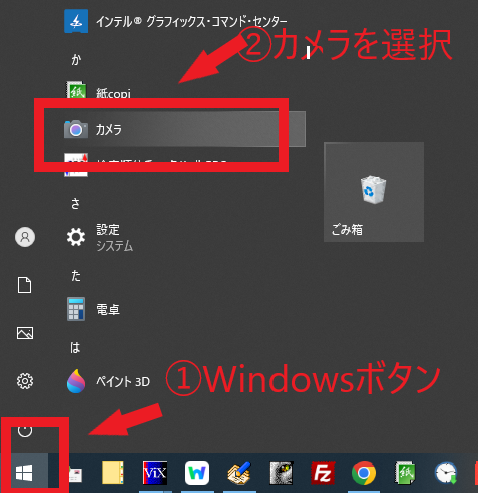Open Settings gear in Start sidebar

[25, 381]
